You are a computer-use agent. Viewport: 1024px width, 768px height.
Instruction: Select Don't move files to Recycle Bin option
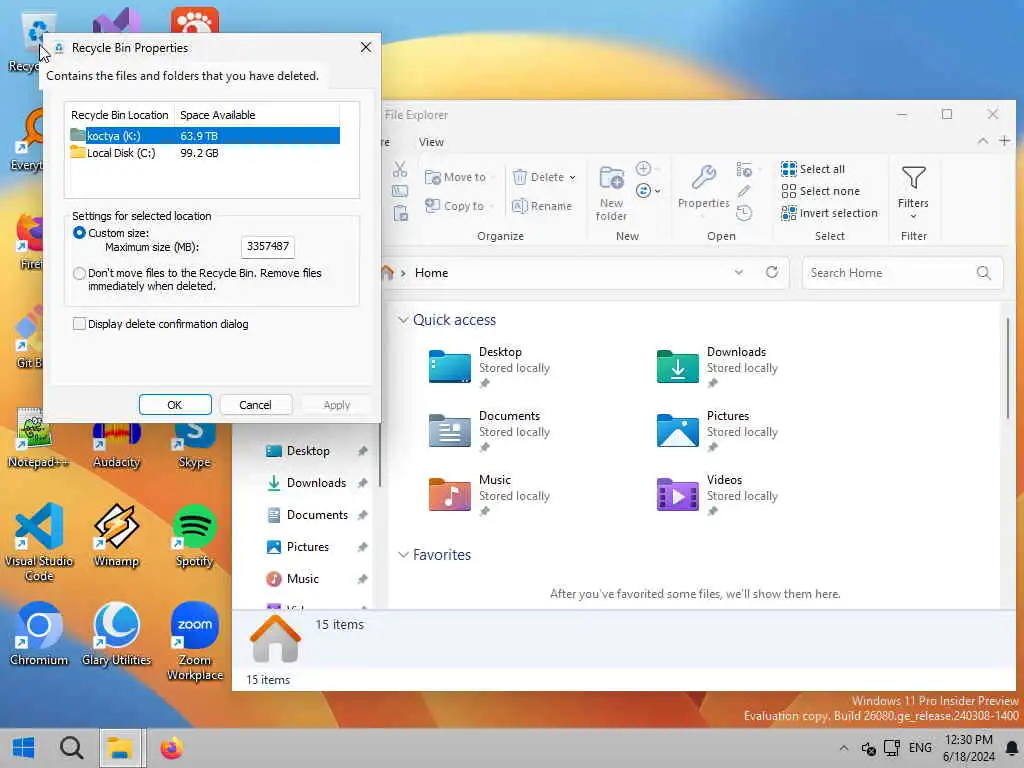click(79, 273)
